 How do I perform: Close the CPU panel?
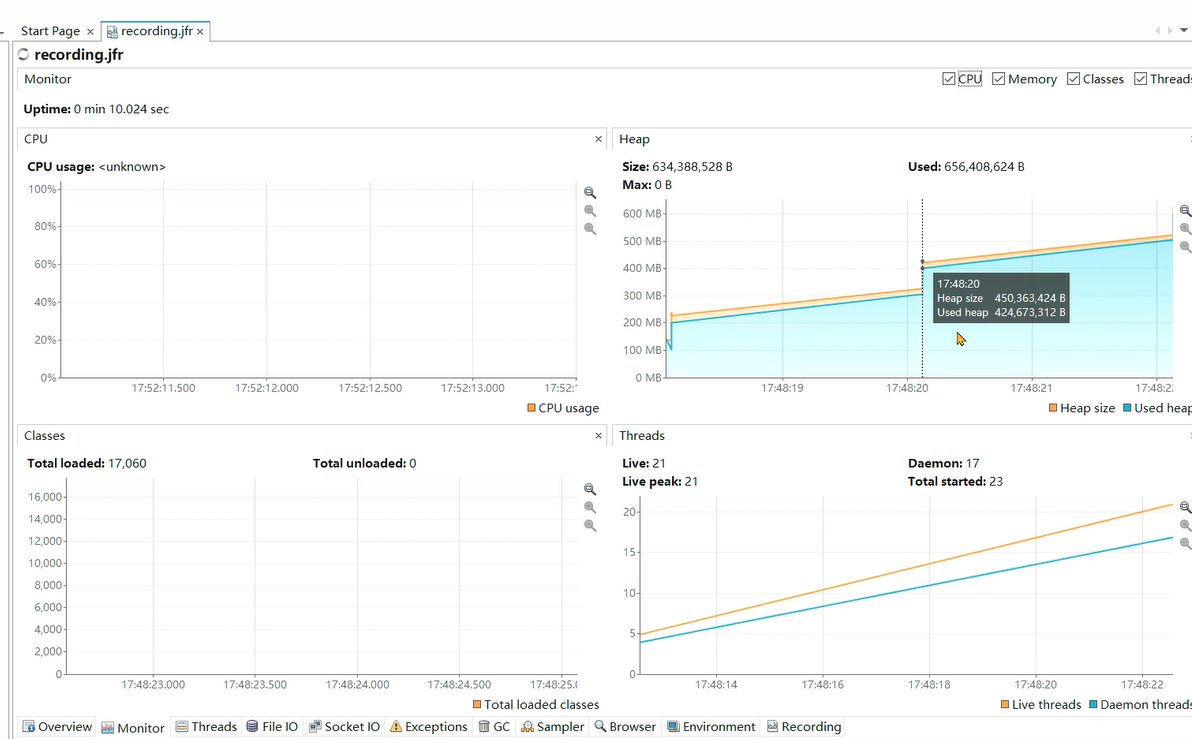(x=599, y=139)
